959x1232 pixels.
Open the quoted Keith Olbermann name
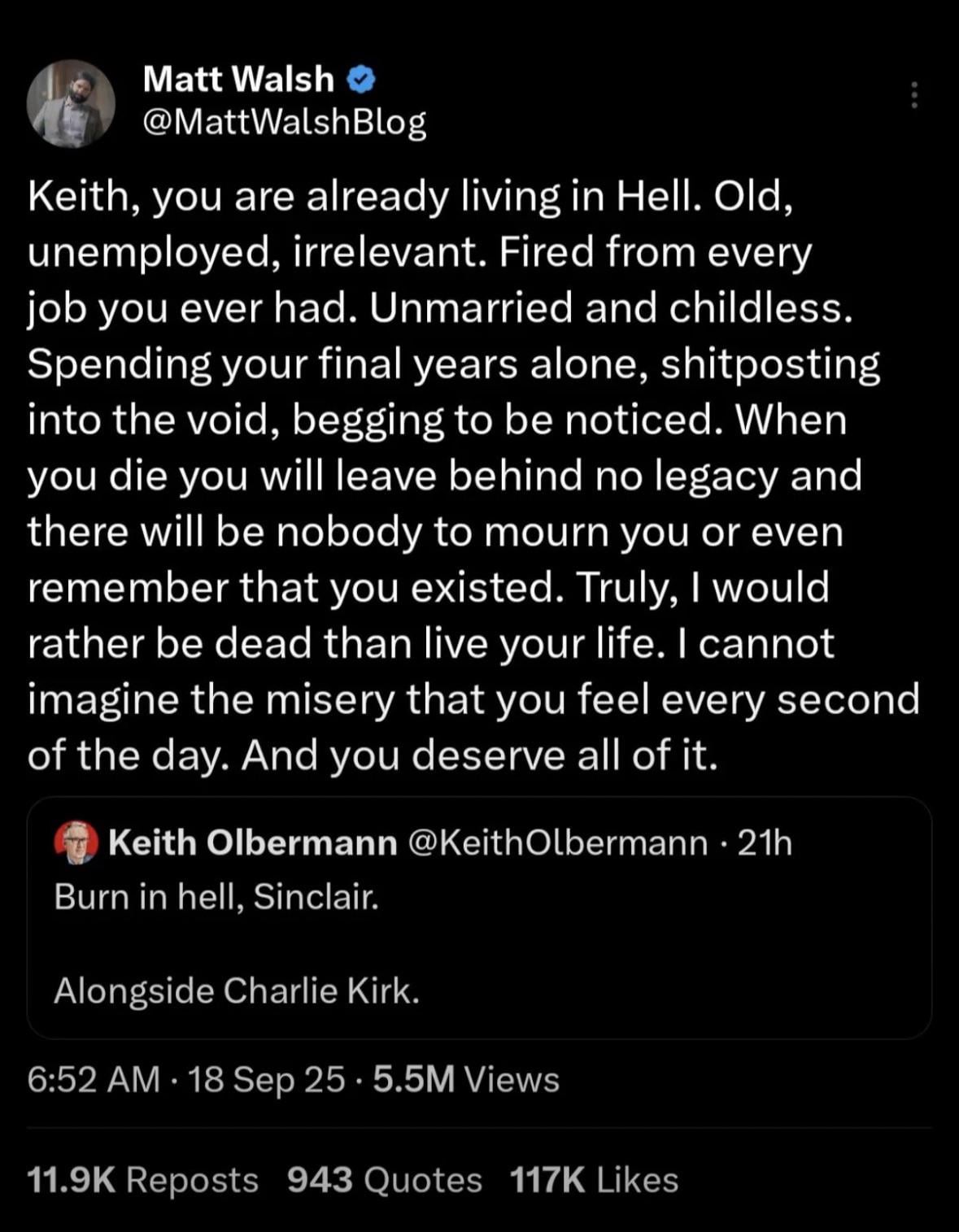252,843
